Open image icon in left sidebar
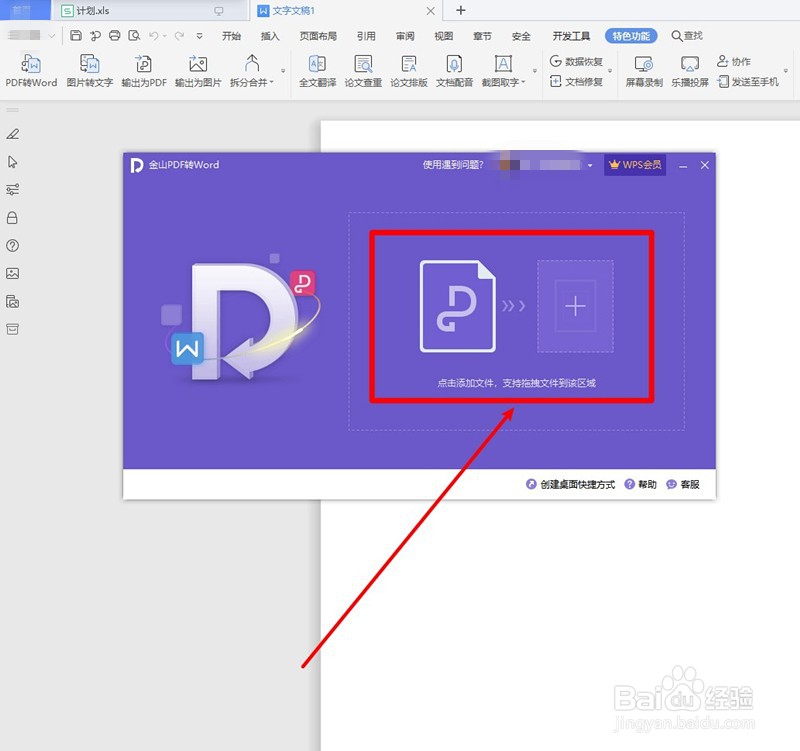 point(13,273)
